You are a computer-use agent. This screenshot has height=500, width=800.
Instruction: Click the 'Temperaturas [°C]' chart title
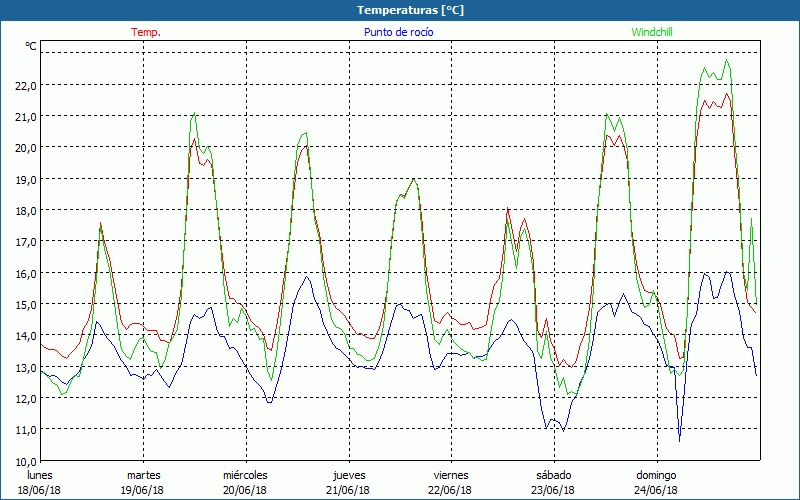[410, 10]
